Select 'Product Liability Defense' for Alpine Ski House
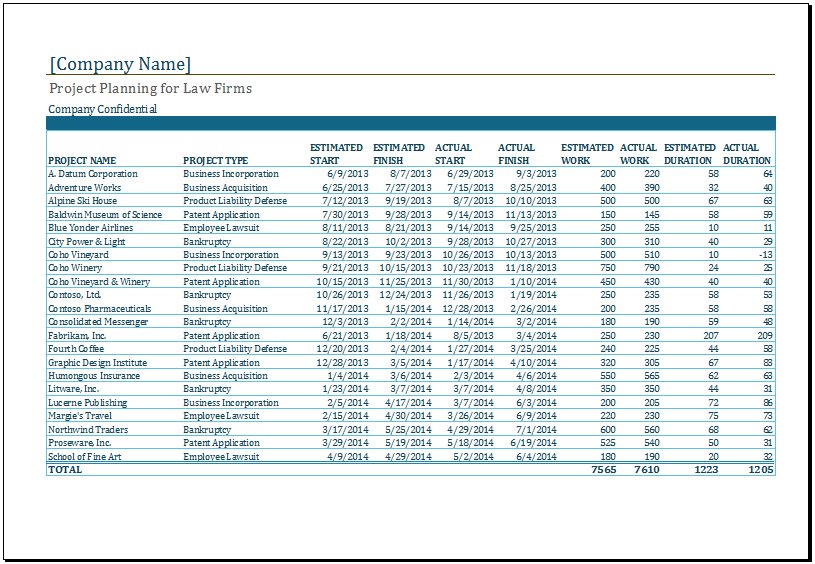 pyautogui.click(x=235, y=201)
